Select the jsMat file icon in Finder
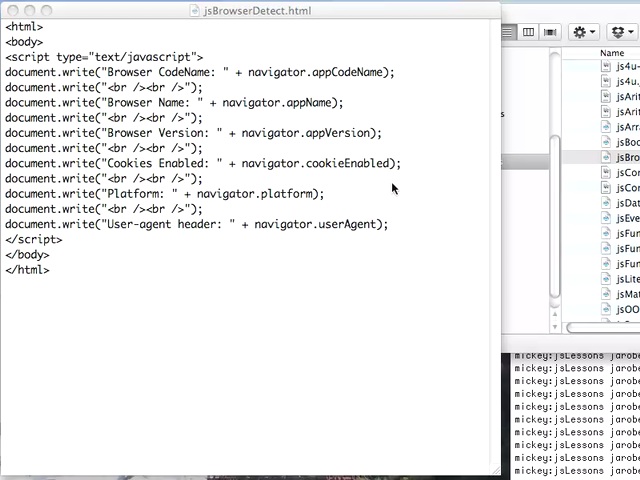 click(x=606, y=294)
